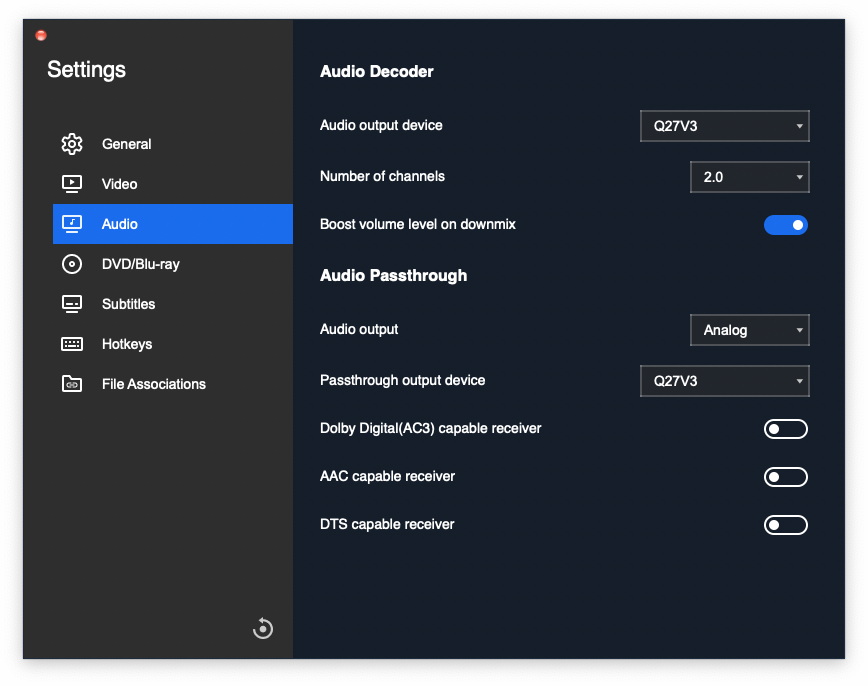Open the Audio output device dropdown
The image size is (868, 686).
725,126
